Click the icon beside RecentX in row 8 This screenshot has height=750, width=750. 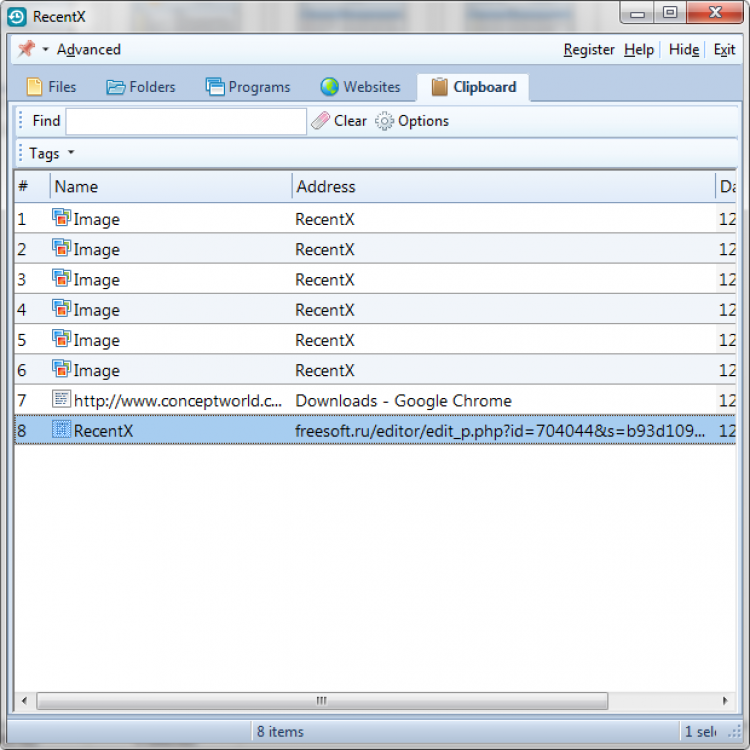[61, 430]
